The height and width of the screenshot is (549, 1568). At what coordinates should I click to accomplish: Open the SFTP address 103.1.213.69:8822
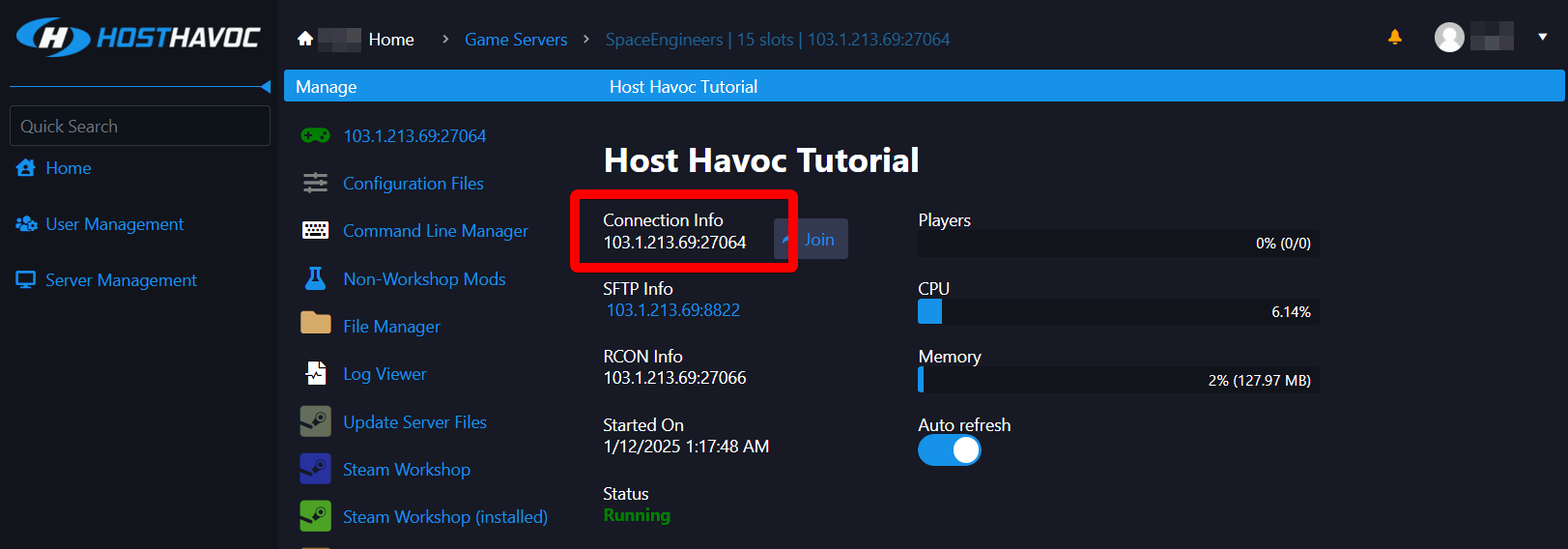pos(673,310)
